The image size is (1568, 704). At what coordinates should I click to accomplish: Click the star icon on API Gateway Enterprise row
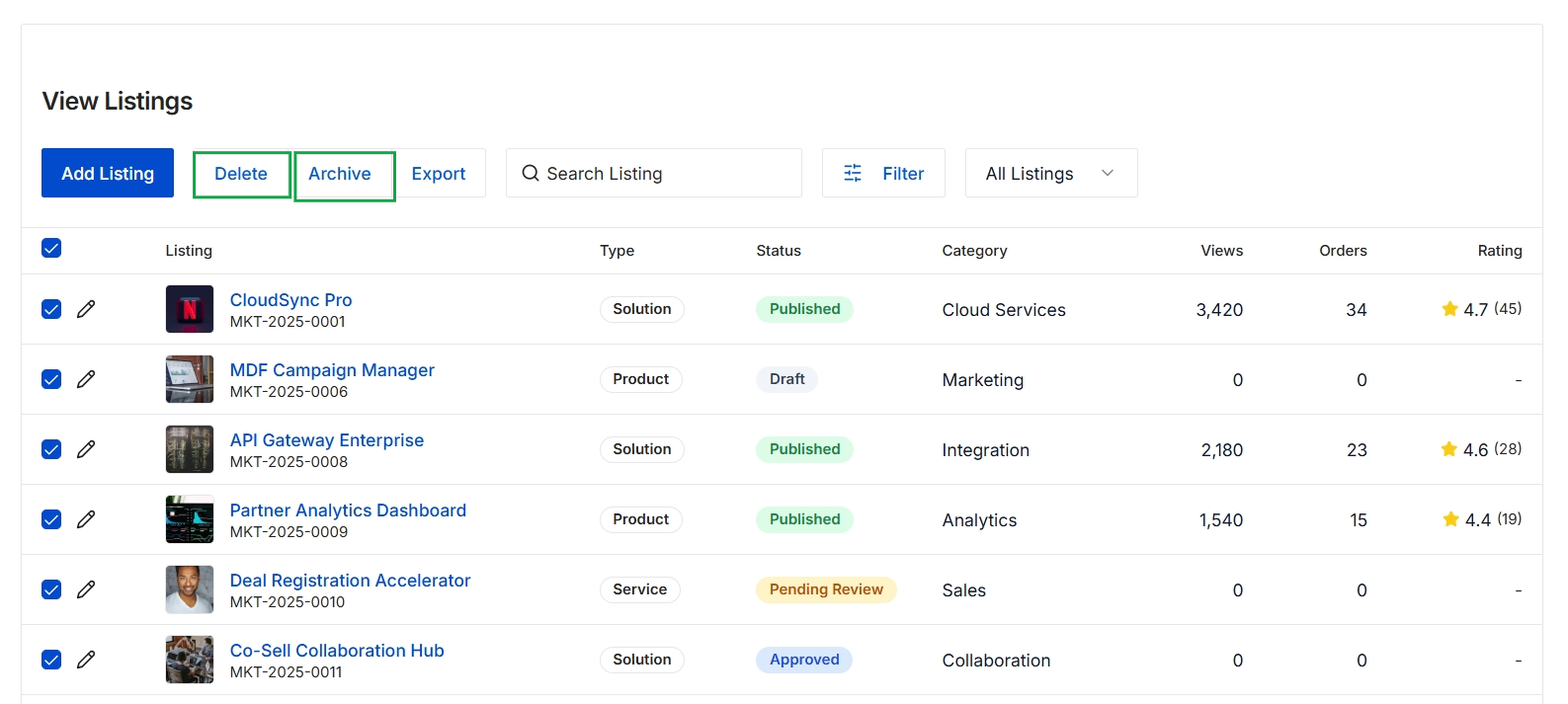tap(1449, 449)
